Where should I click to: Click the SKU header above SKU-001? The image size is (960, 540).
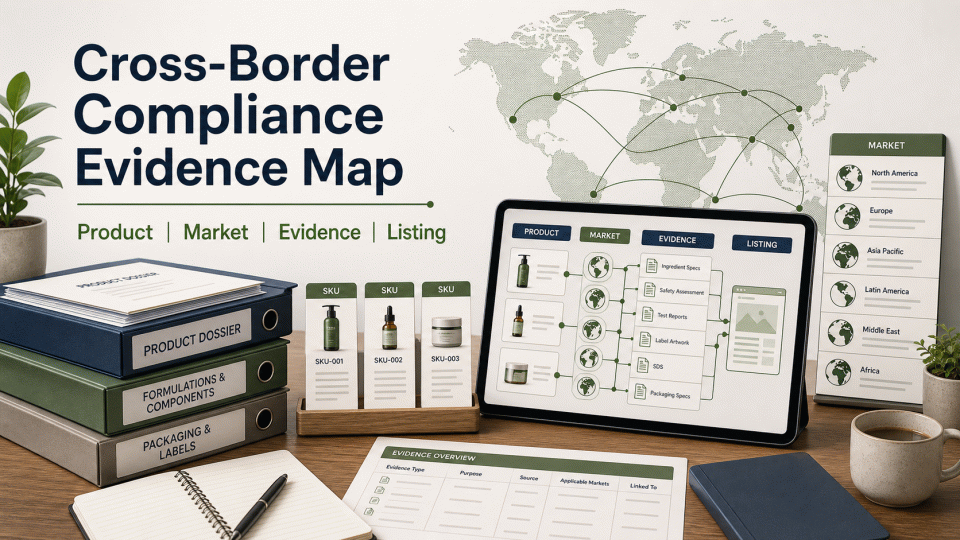point(331,291)
